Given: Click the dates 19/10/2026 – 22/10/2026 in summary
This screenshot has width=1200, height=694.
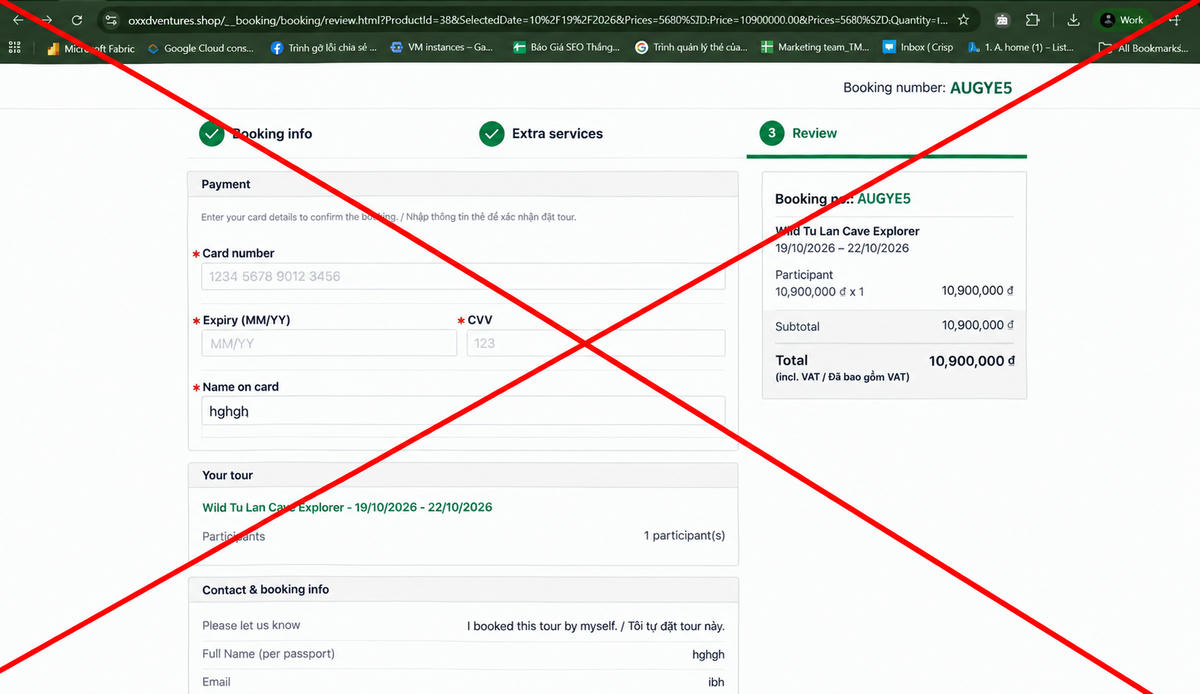Looking at the screenshot, I should pos(842,248).
